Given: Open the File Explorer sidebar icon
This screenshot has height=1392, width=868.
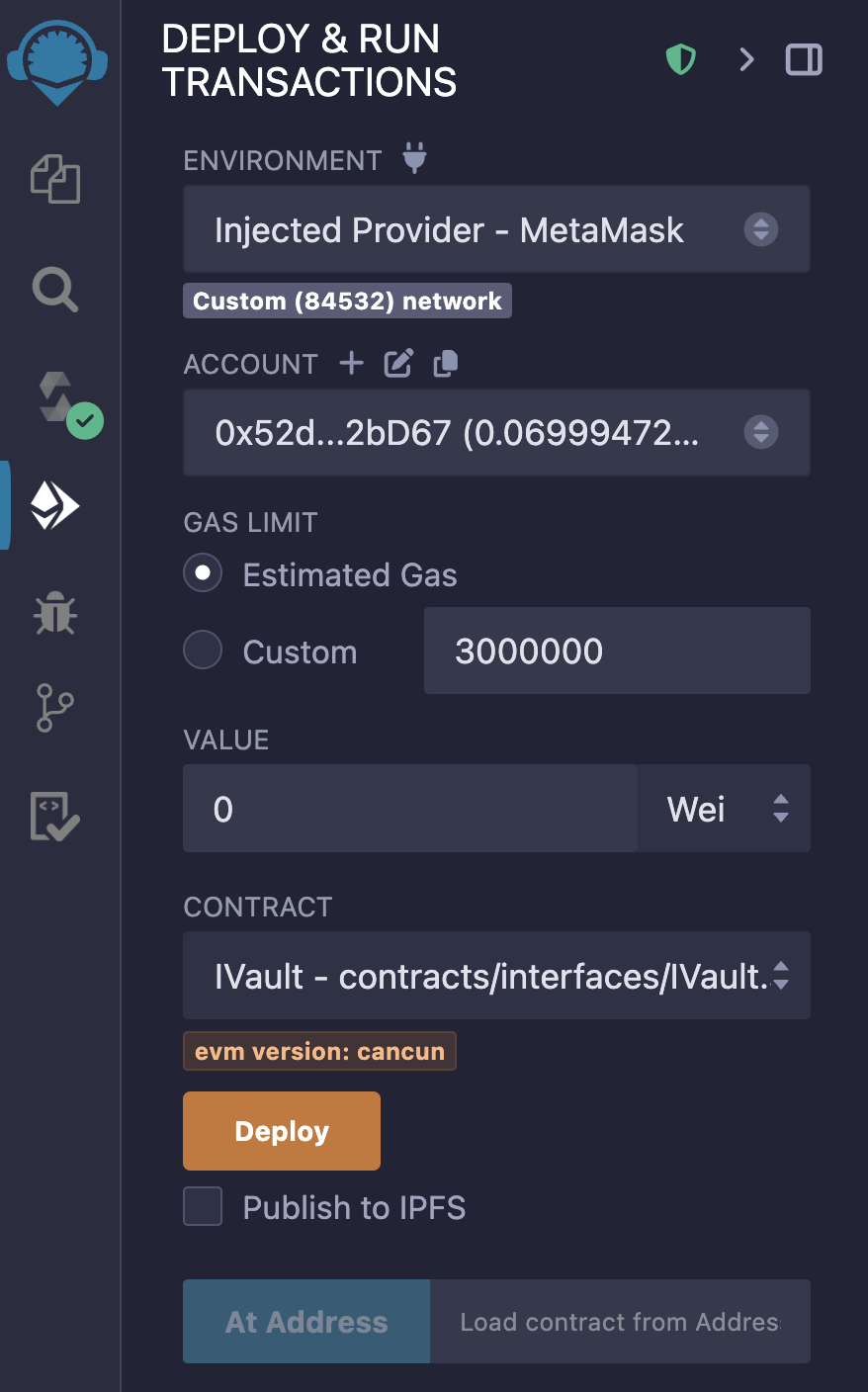Looking at the screenshot, I should point(55,179).
